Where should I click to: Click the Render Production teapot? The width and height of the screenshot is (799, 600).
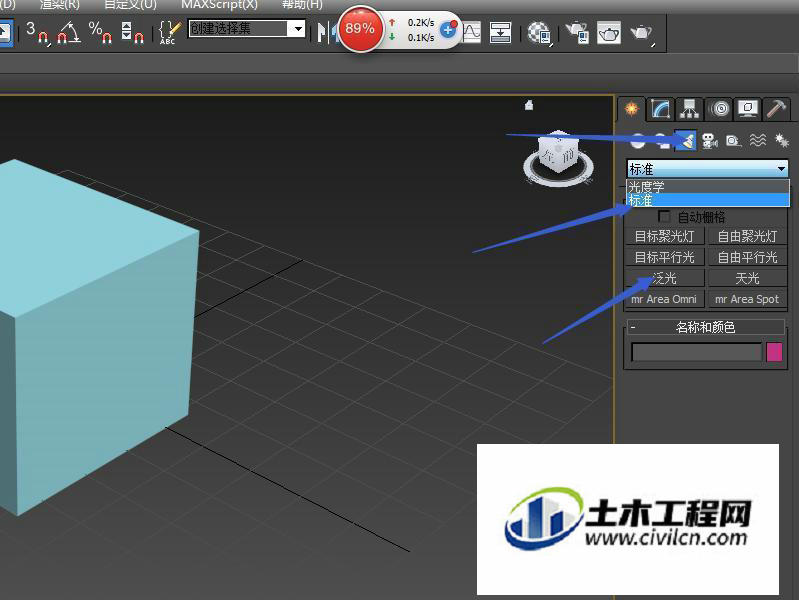[x=642, y=34]
